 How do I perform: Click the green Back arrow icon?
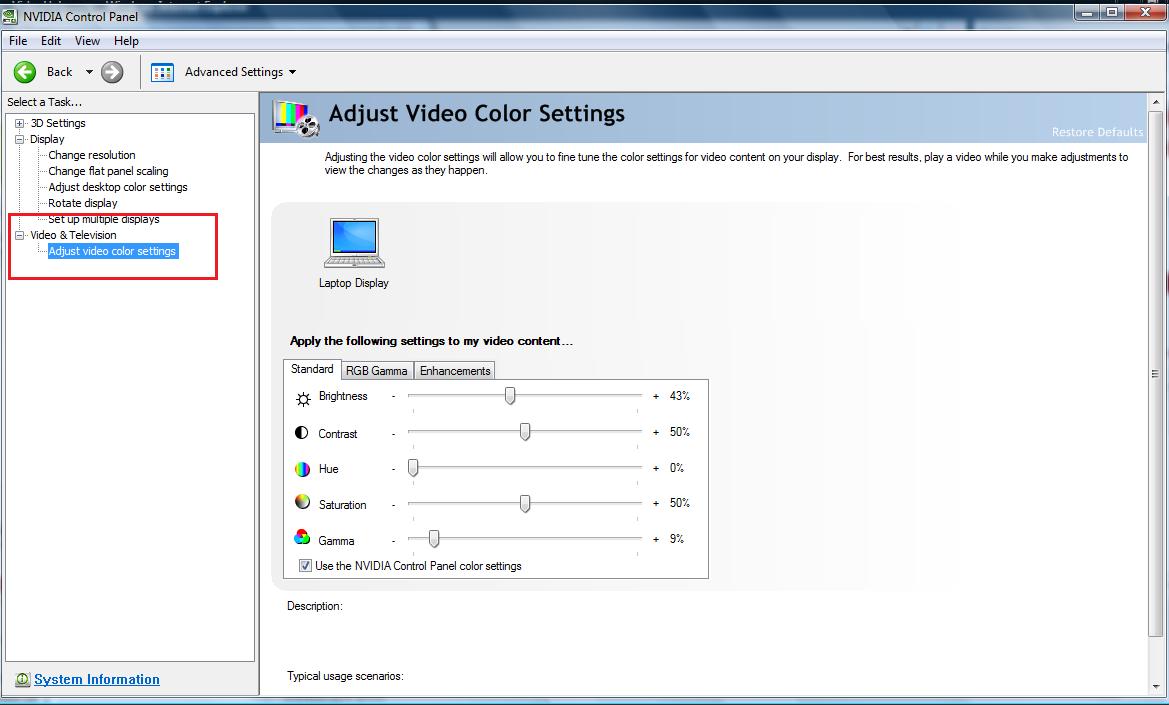25,72
